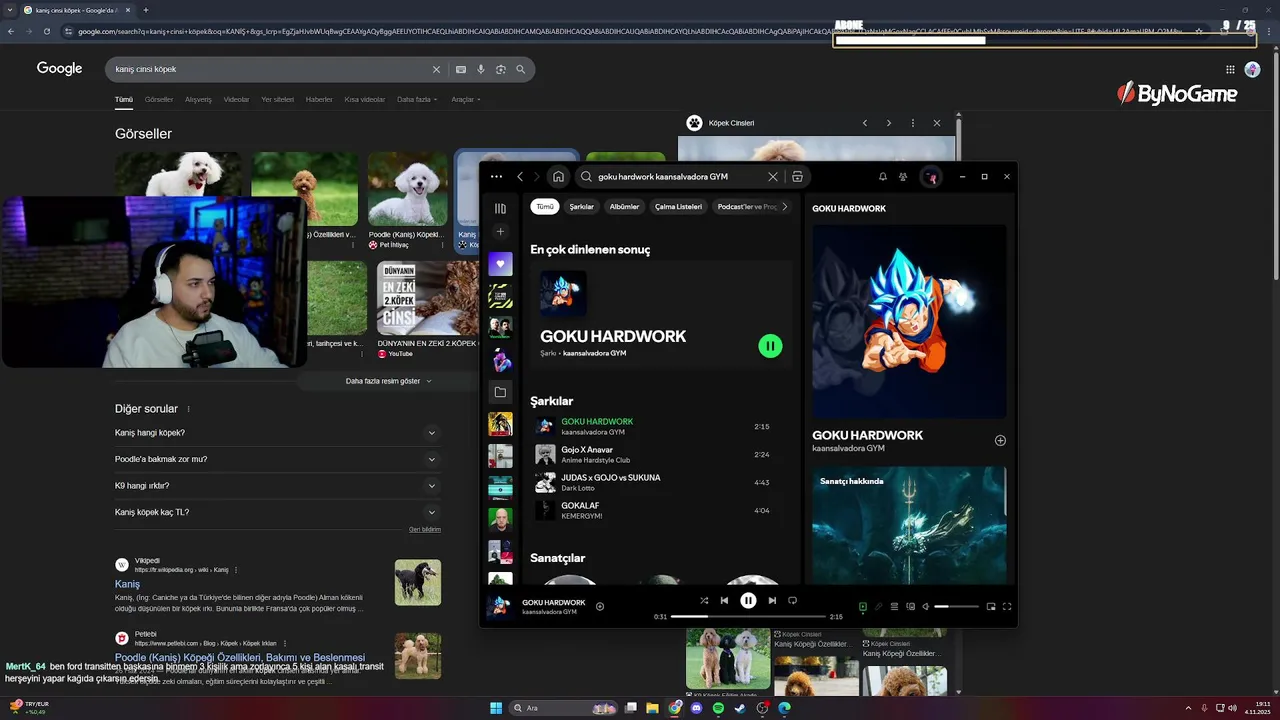The height and width of the screenshot is (720, 1280).
Task: Open Spotify notifications bell
Action: pos(883,177)
